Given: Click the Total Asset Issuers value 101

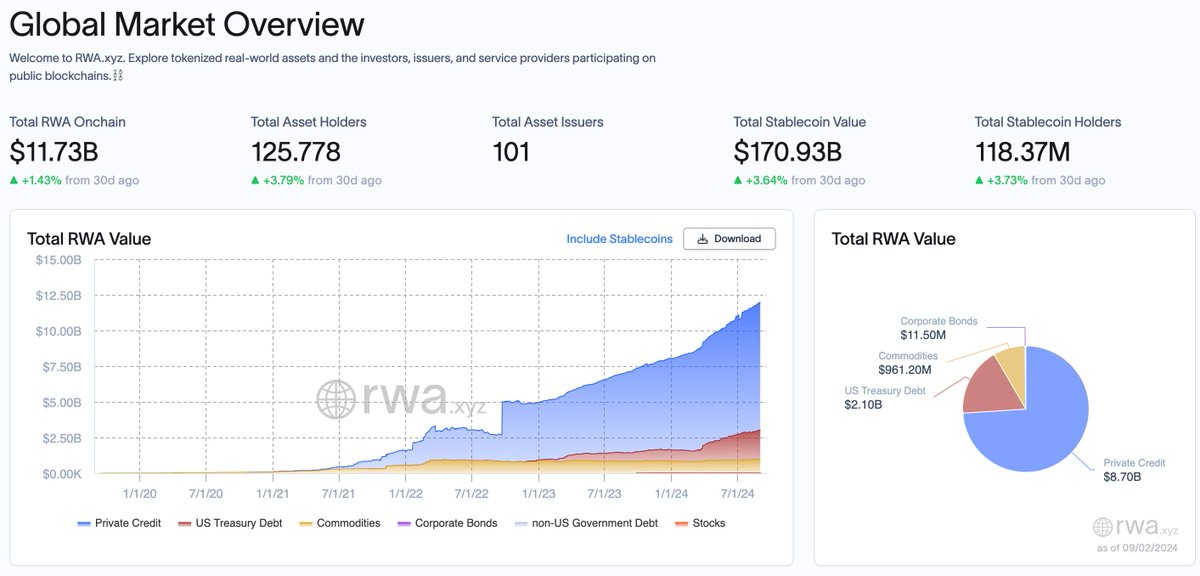Looking at the screenshot, I should (511, 152).
